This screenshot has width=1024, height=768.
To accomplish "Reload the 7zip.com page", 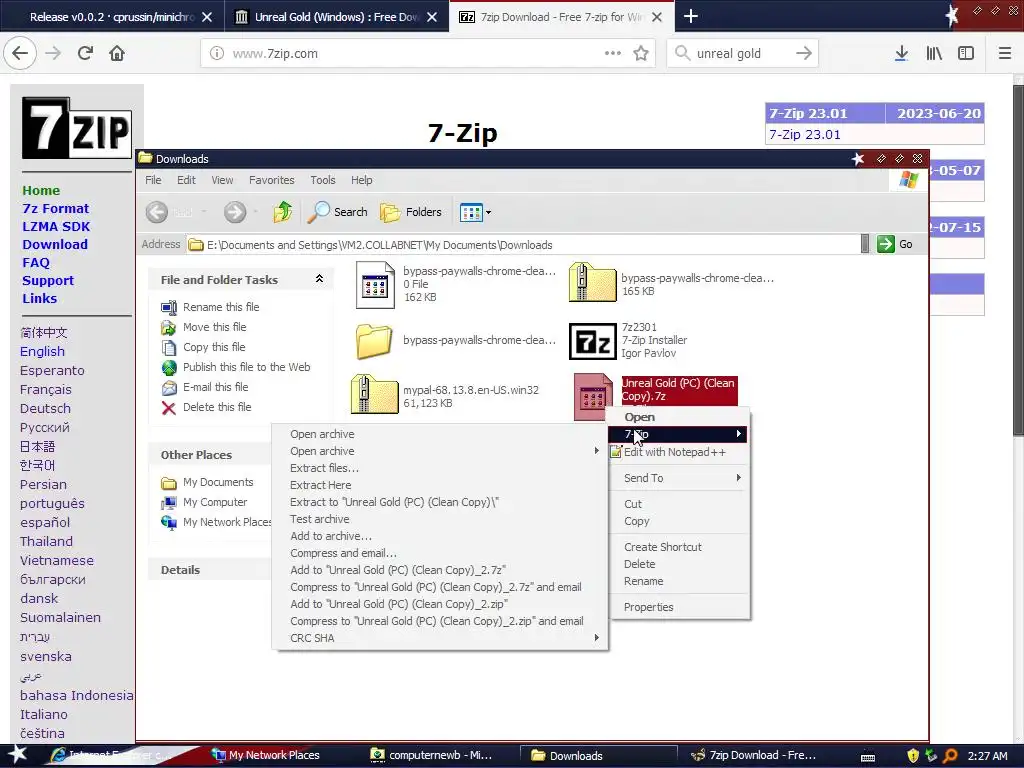I will click(x=85, y=53).
